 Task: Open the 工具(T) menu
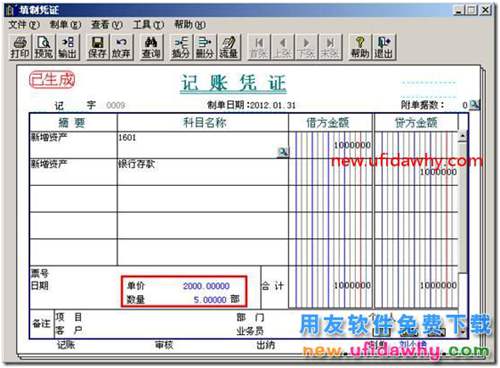pyautogui.click(x=148, y=24)
